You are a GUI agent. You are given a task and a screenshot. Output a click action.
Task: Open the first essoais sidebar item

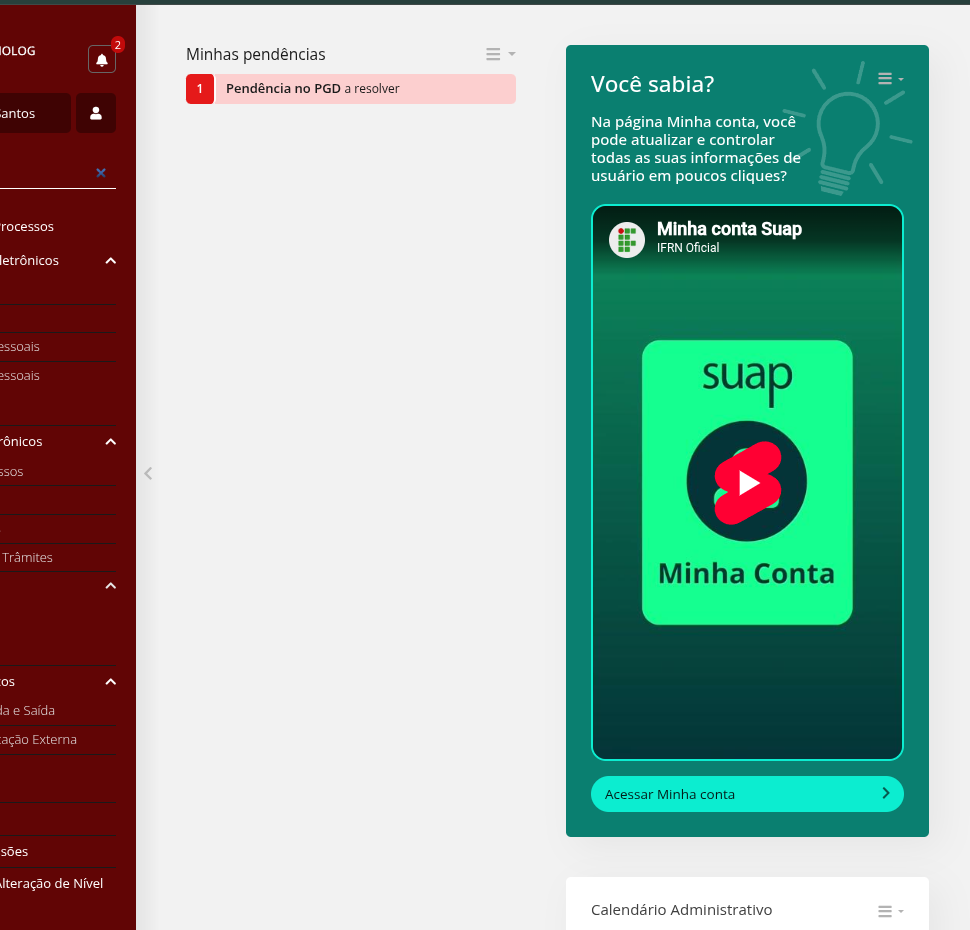20,347
